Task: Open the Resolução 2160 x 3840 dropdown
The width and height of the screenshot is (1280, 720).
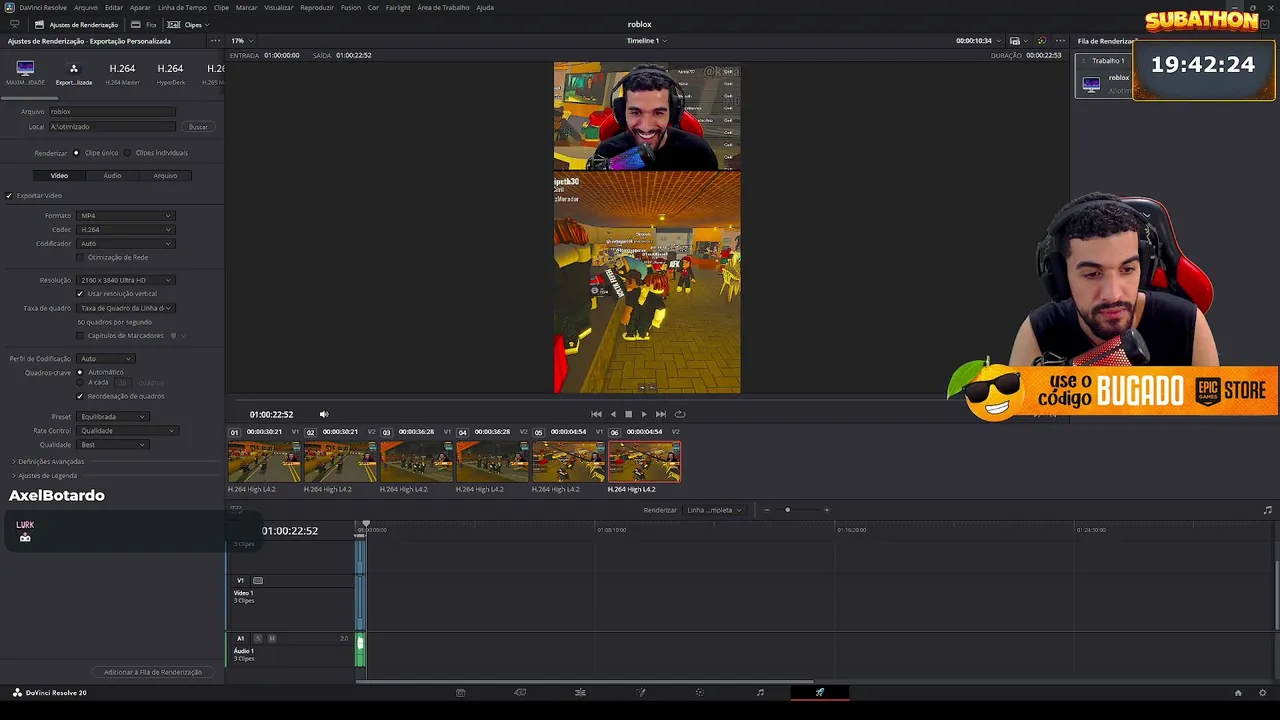Action: [126, 280]
